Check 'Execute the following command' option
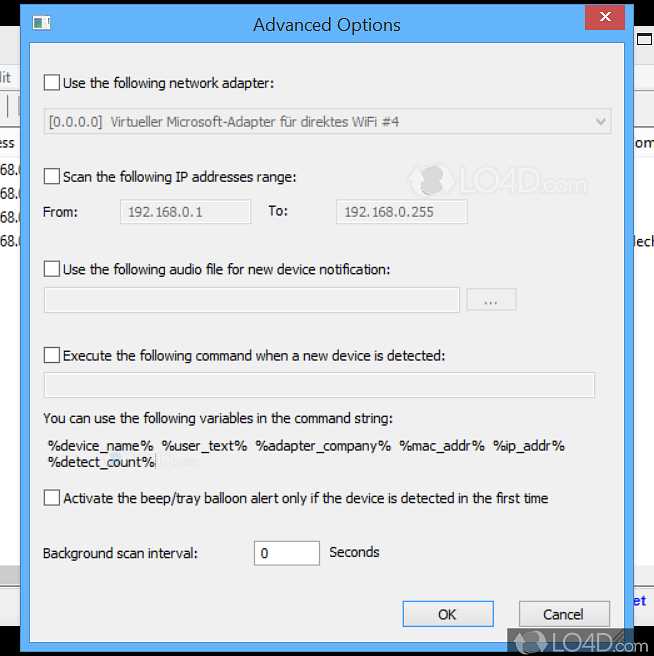Image resolution: width=654 pixels, height=656 pixels. [51, 355]
